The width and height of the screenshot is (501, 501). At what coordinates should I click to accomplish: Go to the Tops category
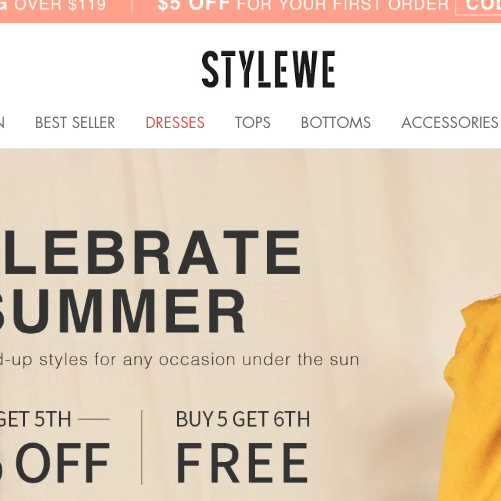[x=253, y=122]
